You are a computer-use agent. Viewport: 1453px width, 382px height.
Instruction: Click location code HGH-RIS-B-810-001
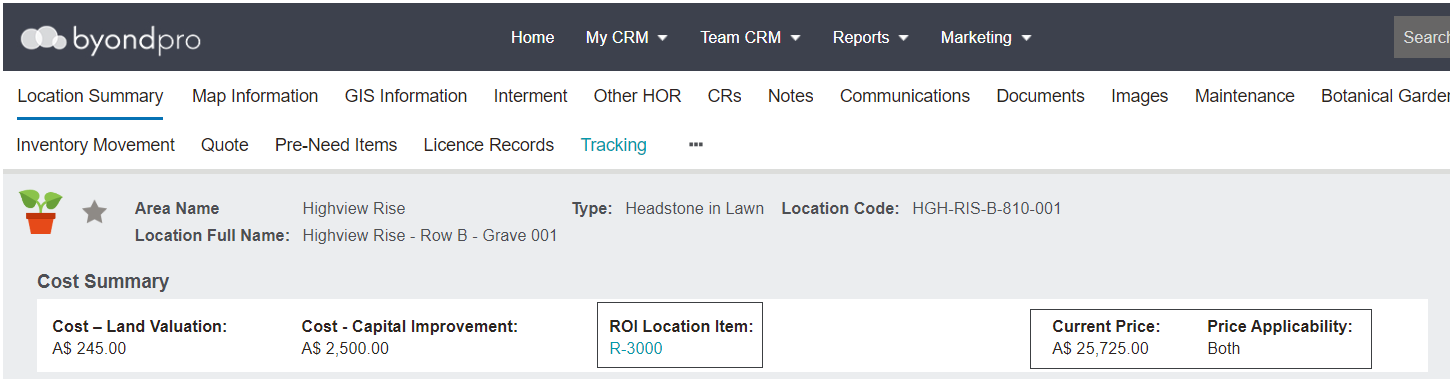point(987,209)
